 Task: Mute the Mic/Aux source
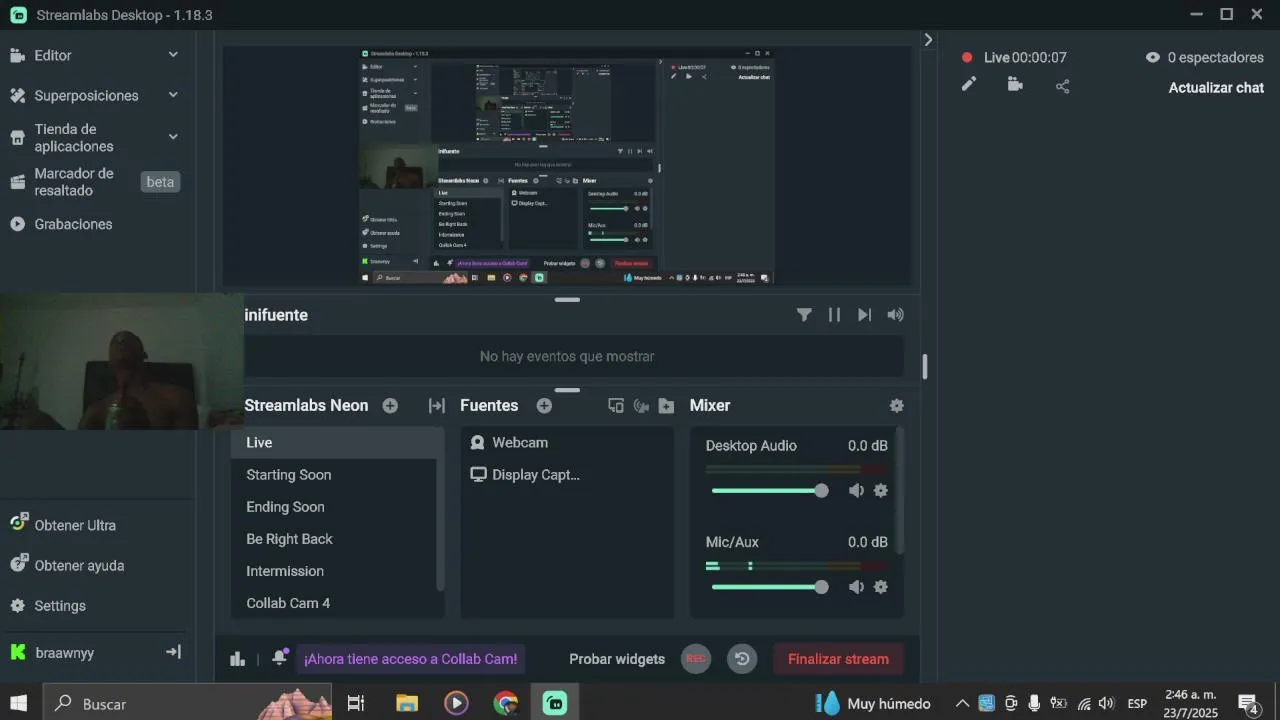(x=856, y=587)
